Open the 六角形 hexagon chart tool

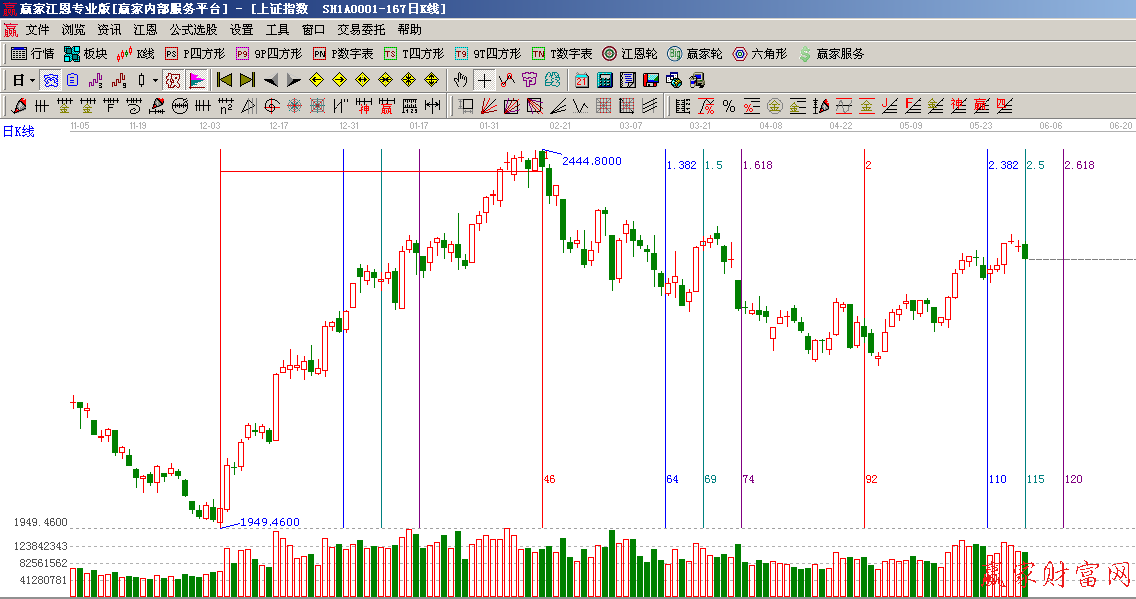click(761, 54)
